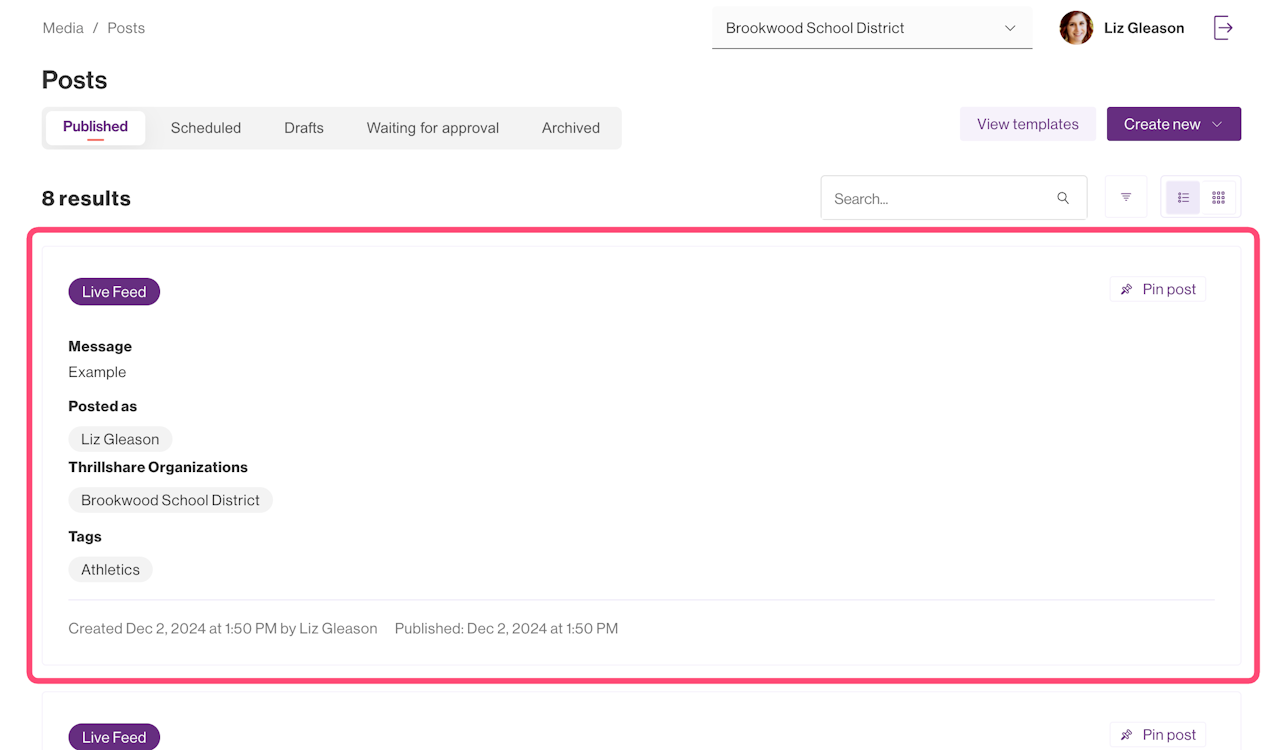Select the Published tab
Screen dimensions: 1280x750
point(95,127)
